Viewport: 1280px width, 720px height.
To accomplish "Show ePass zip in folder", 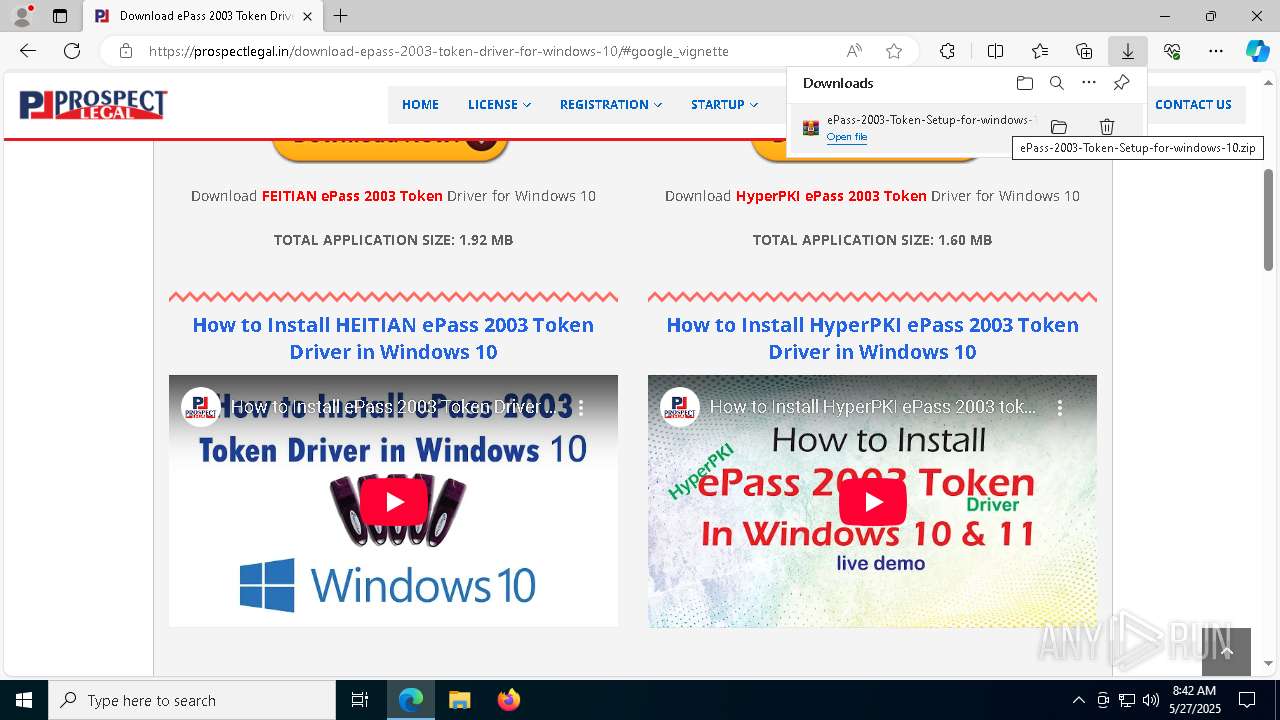I will [x=1059, y=127].
